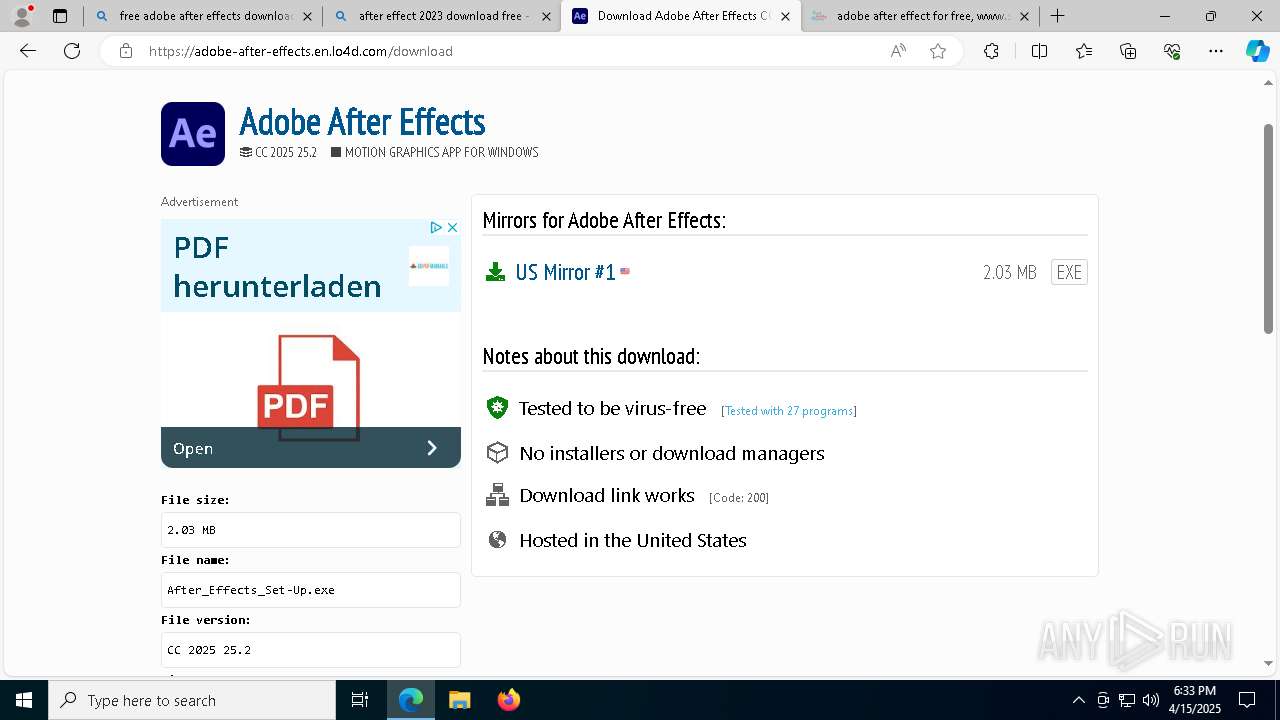Click the Windows taskbar search box
The width and height of the screenshot is (1280, 720).
pyautogui.click(x=192, y=700)
